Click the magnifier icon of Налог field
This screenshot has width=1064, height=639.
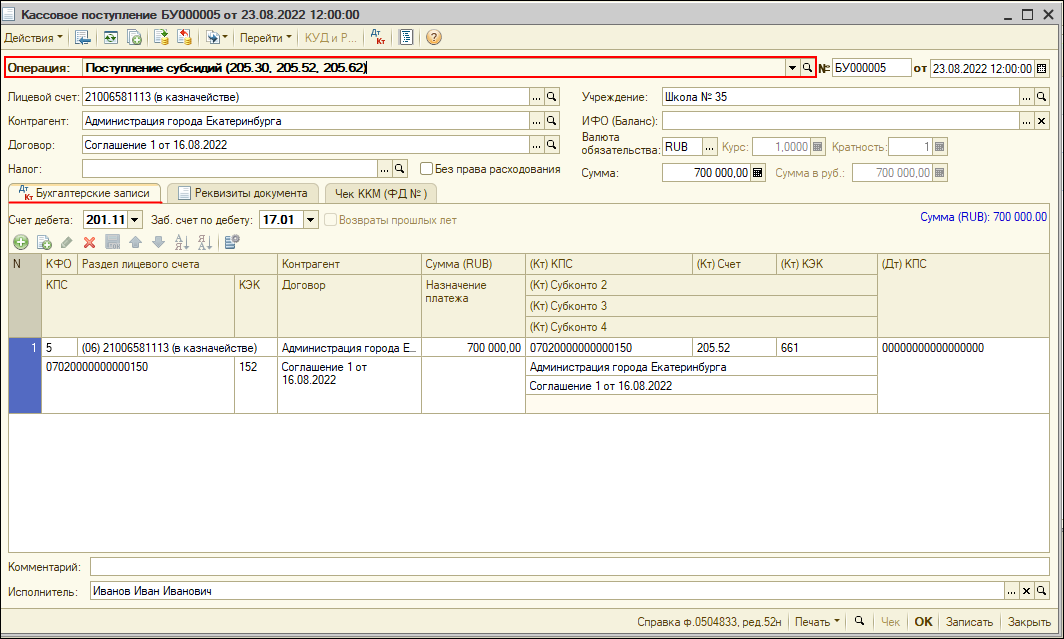[x=400, y=168]
